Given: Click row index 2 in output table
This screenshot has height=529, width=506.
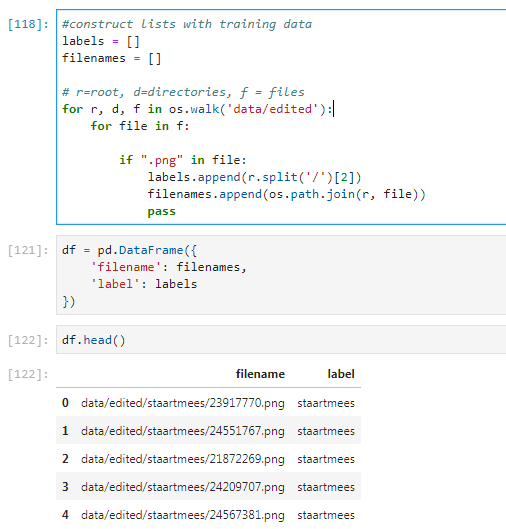Looking at the screenshot, I should tap(65, 459).
